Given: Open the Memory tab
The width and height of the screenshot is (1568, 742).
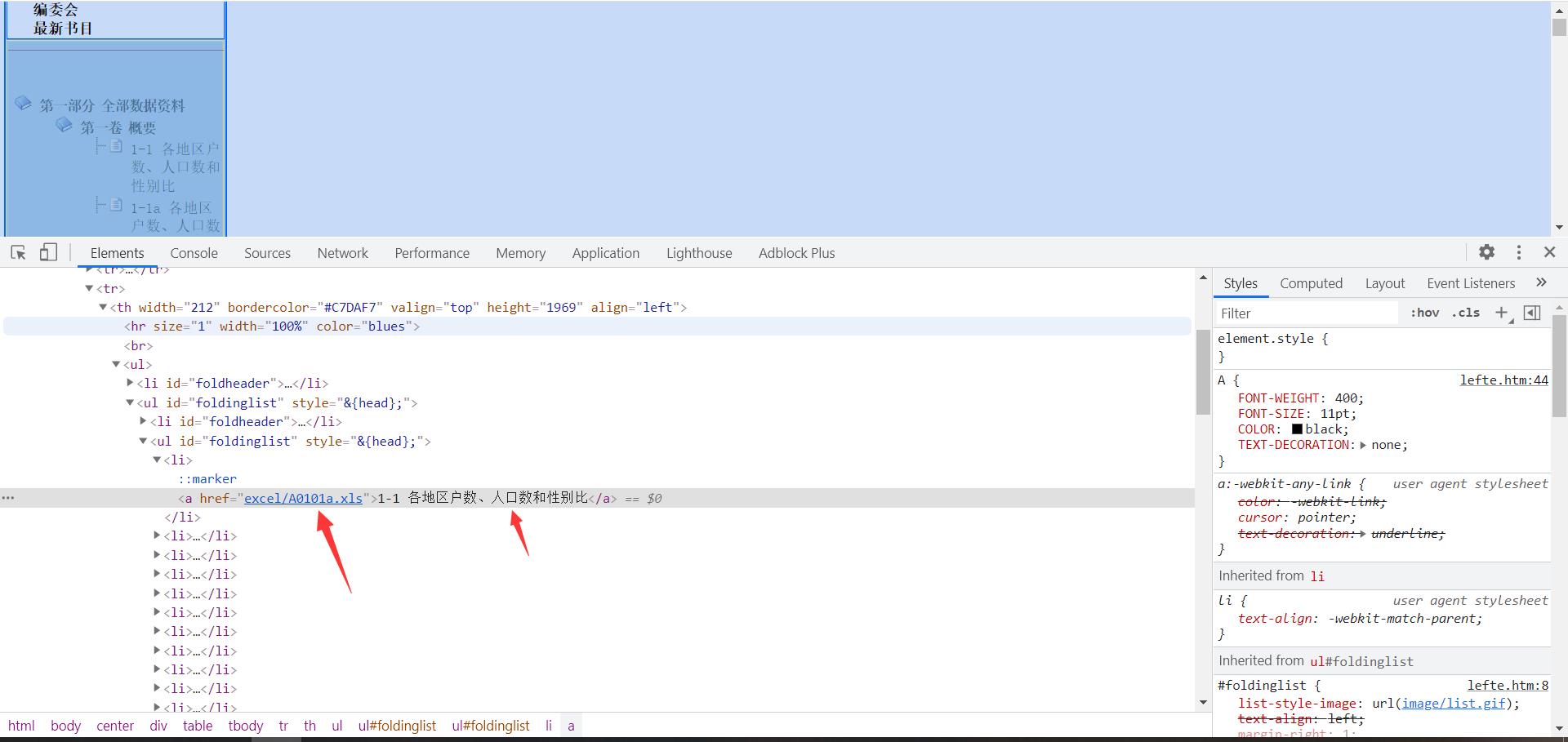Looking at the screenshot, I should point(520,253).
